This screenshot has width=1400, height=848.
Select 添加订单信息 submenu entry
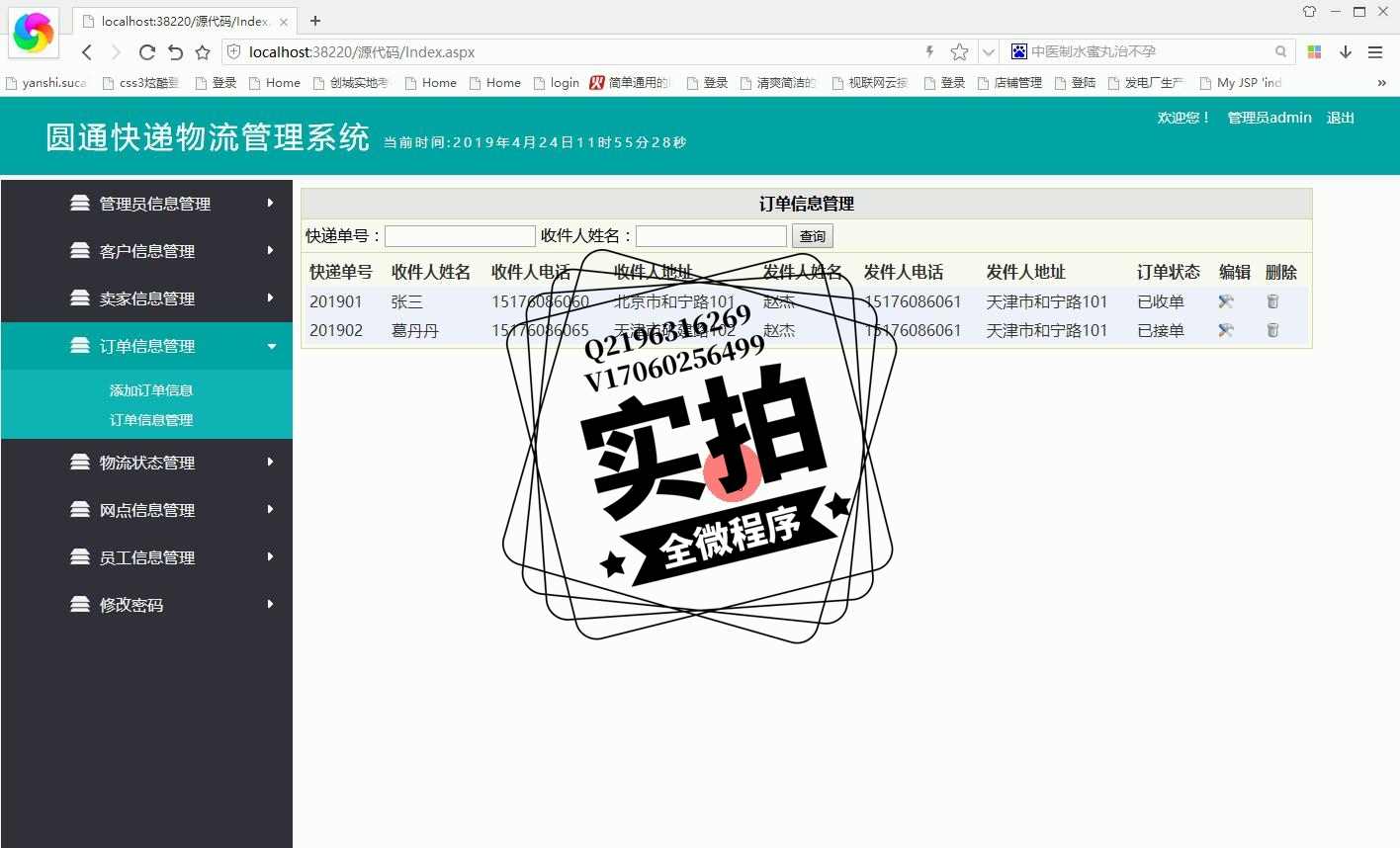[151, 390]
